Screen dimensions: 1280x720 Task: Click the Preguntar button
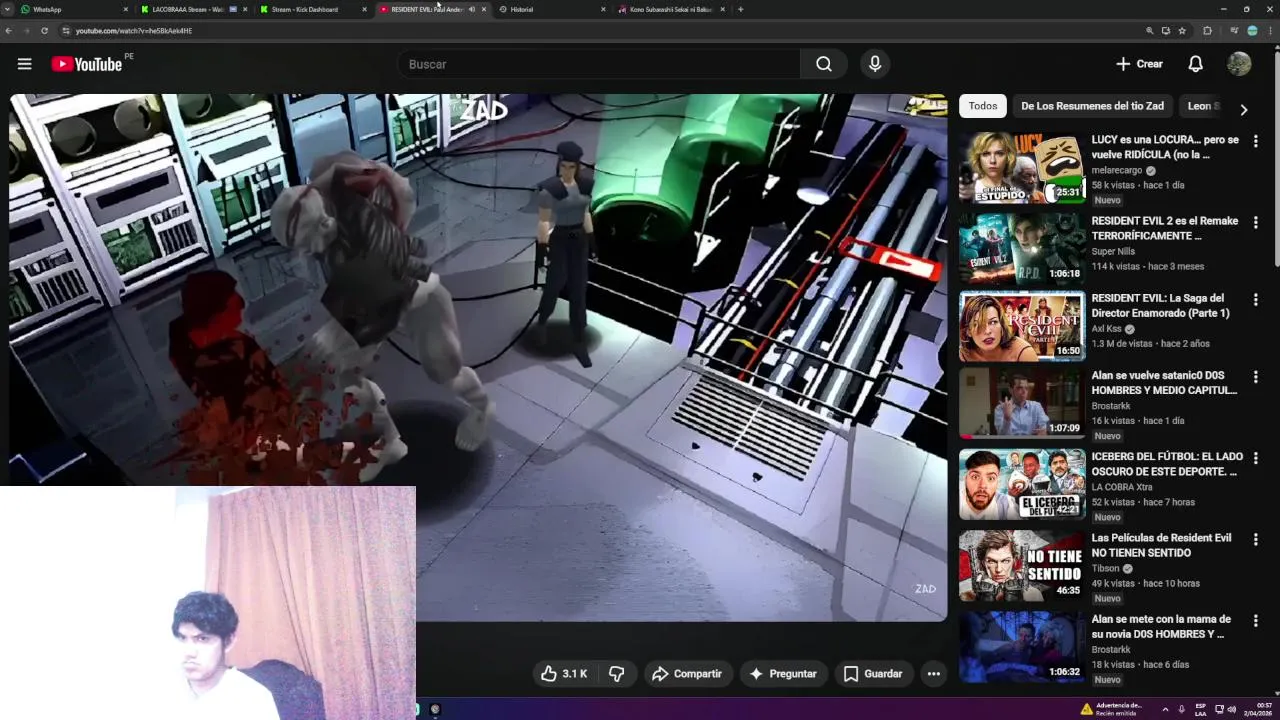[x=784, y=674]
